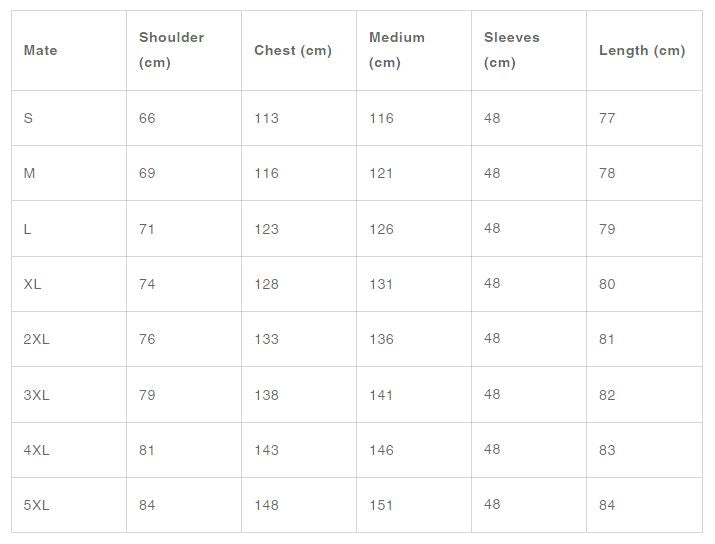715x544 pixels.
Task: Select the "Medium (cm)" header cell
Action: click(x=397, y=50)
